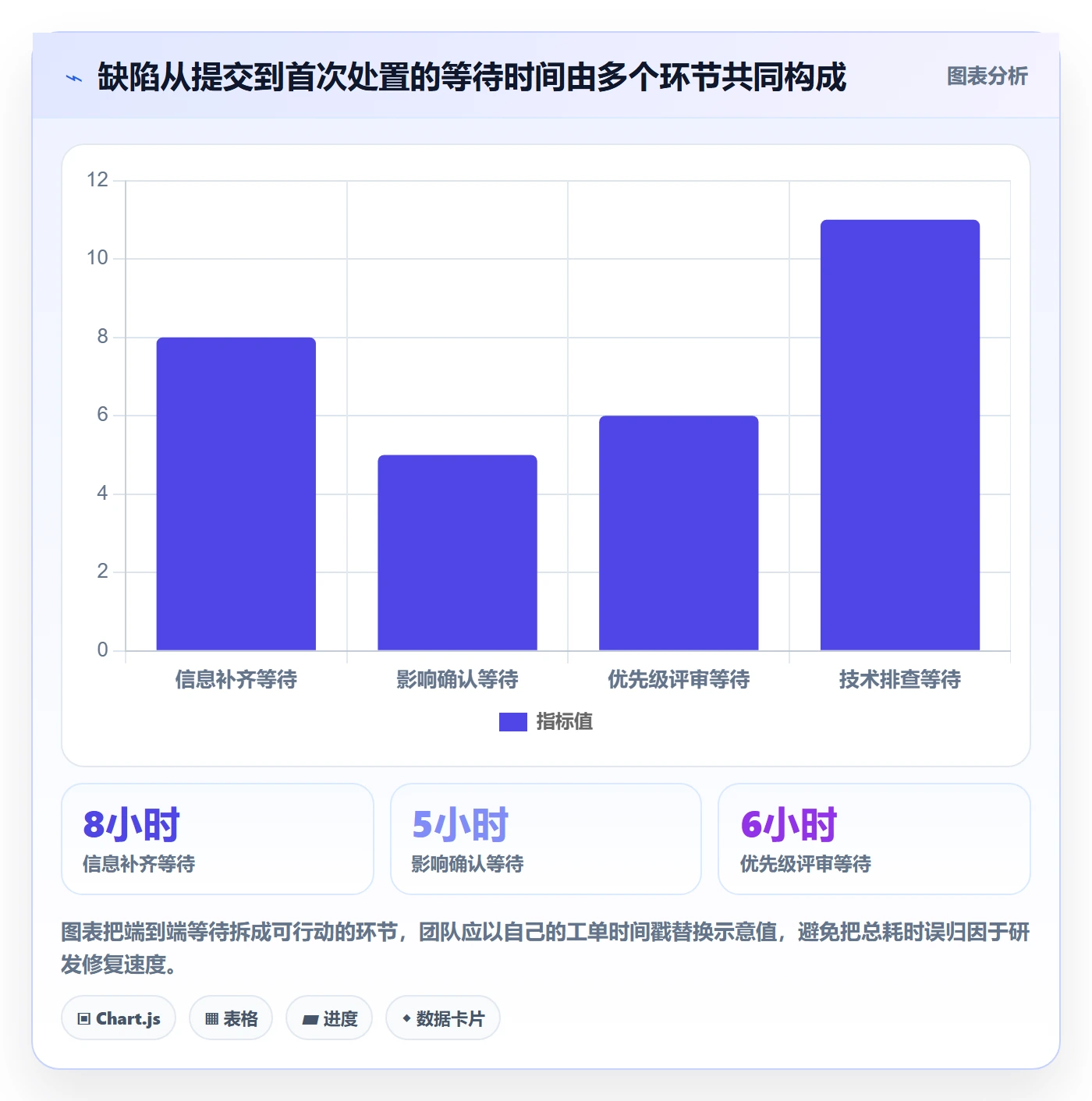Click the x-axis label 信息补齐等待
Viewport: 1092px width, 1101px height.
[236, 680]
